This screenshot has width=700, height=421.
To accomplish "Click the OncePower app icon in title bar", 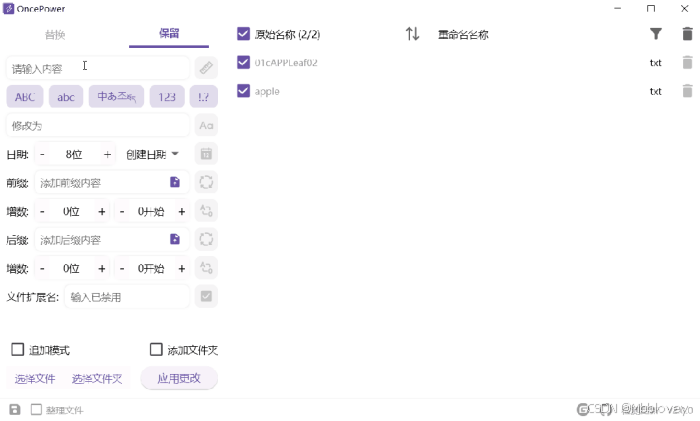I will point(8,8).
